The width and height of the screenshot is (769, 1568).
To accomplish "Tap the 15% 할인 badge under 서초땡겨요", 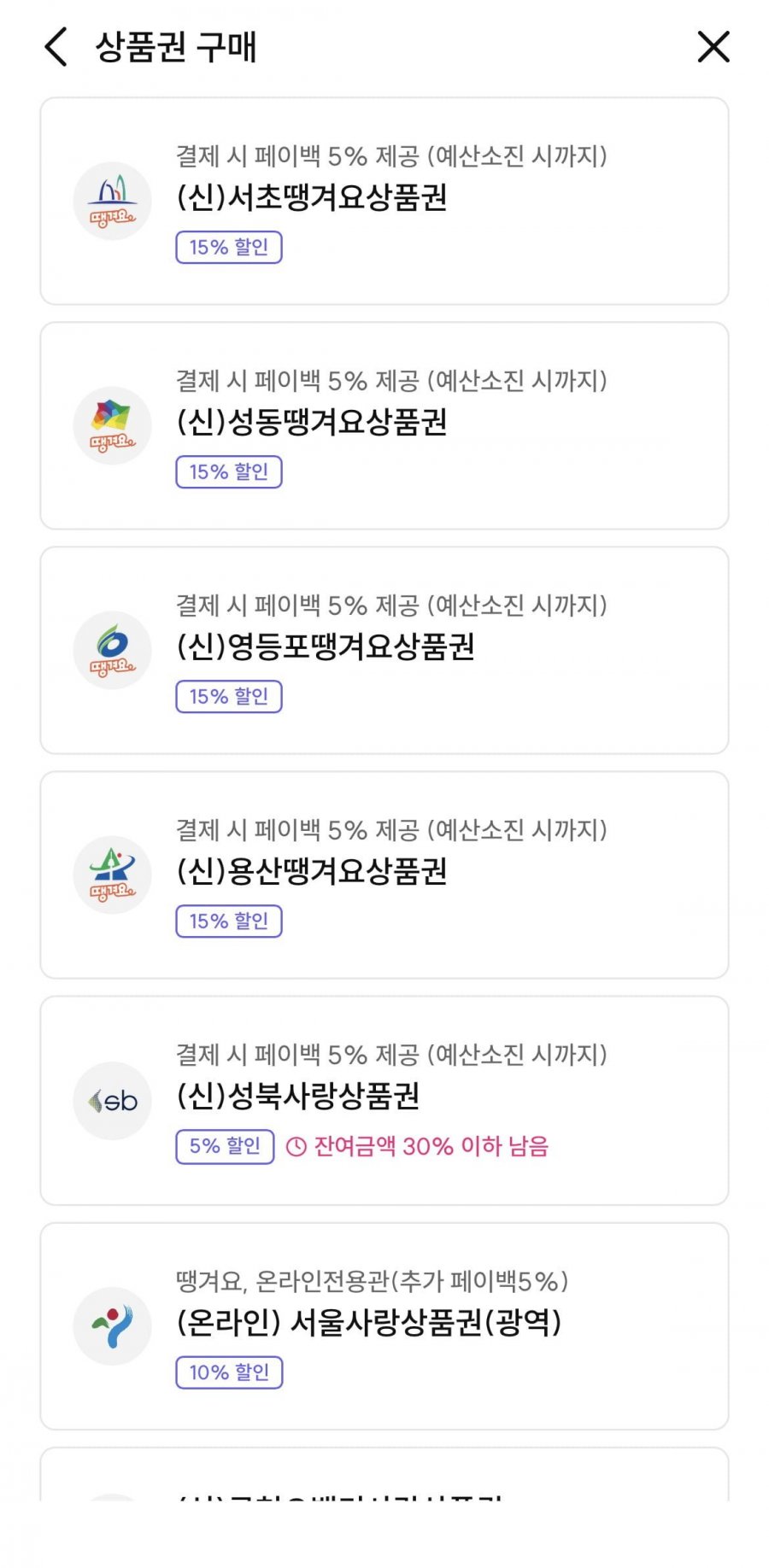I will pos(229,247).
